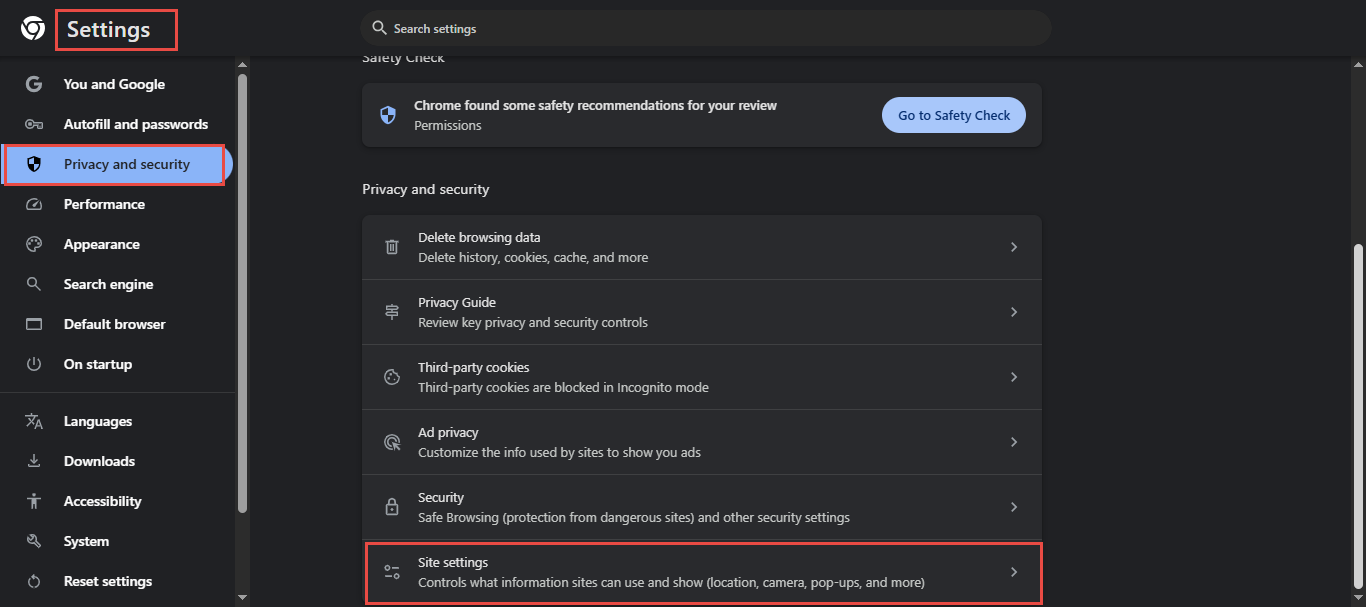
Task: Click the key icon for Autofill and passwords
Action: coord(34,124)
